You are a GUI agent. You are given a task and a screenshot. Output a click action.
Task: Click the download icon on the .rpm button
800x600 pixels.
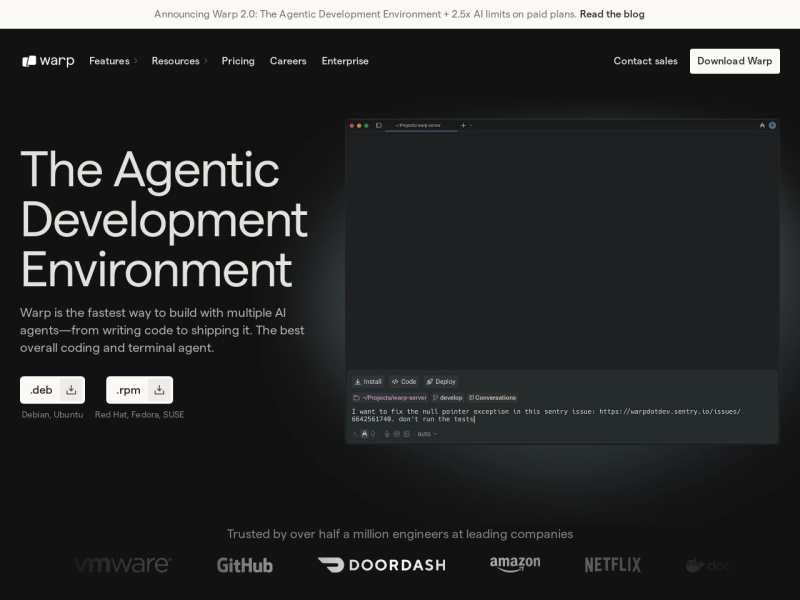coord(159,390)
